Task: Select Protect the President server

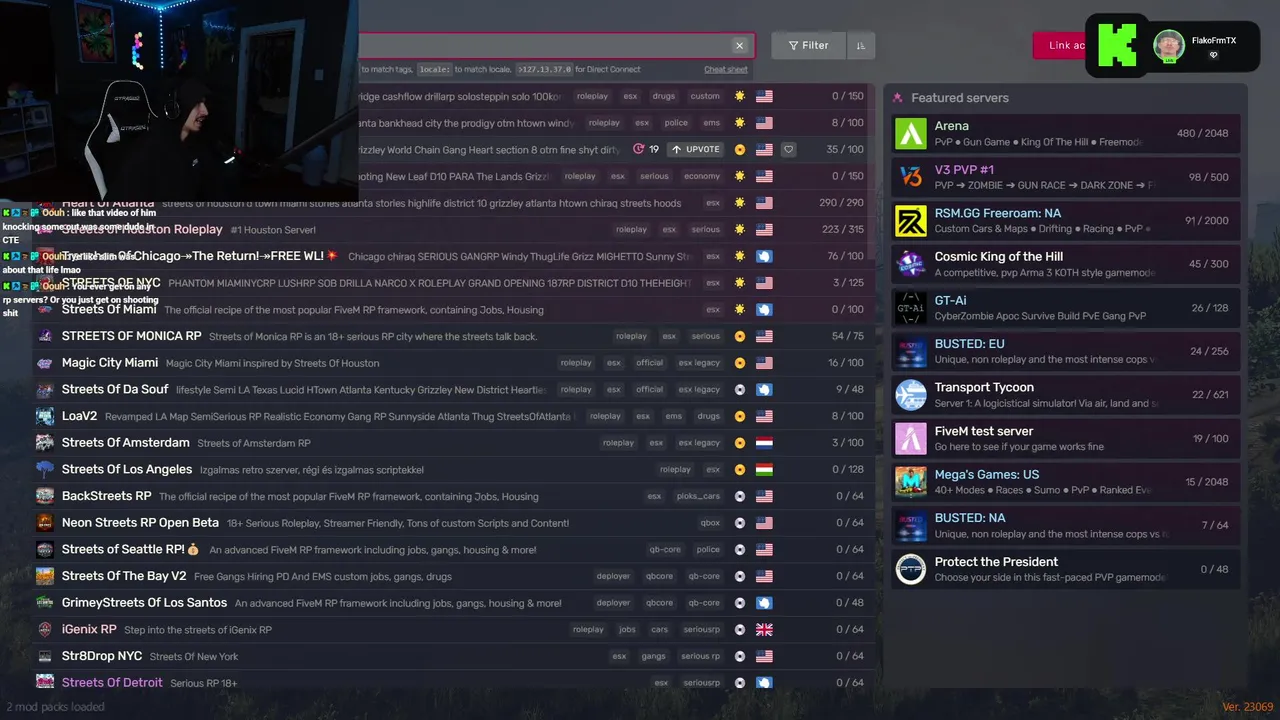Action: [1066, 569]
